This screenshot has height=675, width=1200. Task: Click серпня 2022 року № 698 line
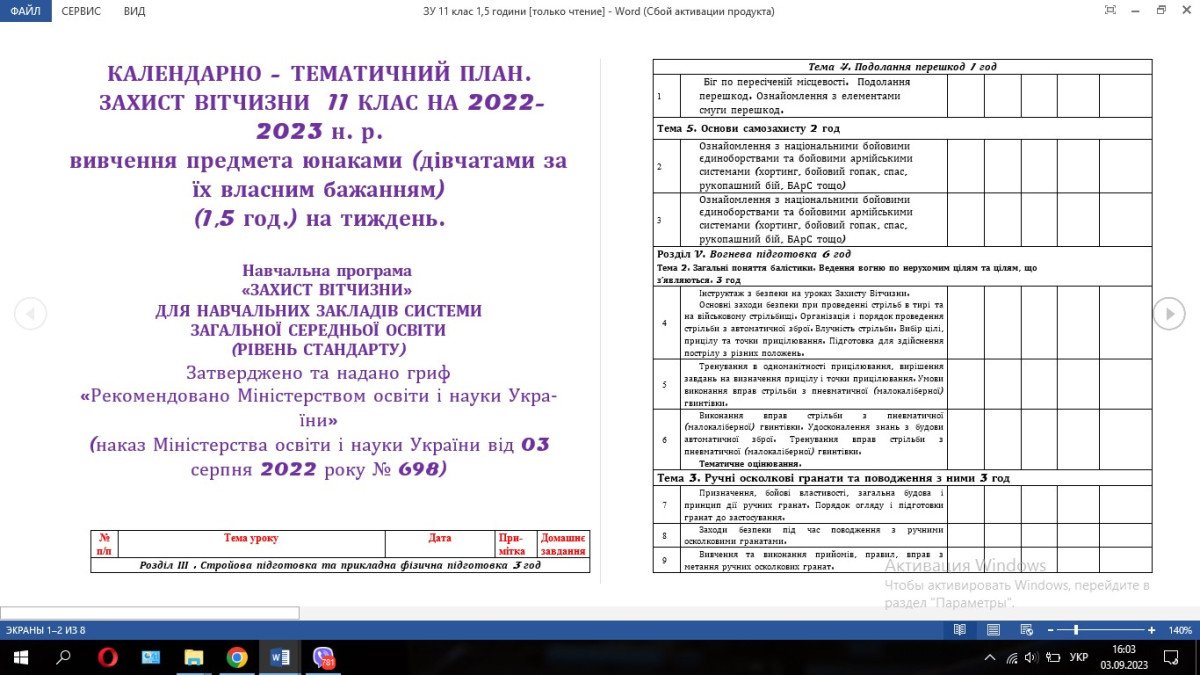click(319, 470)
